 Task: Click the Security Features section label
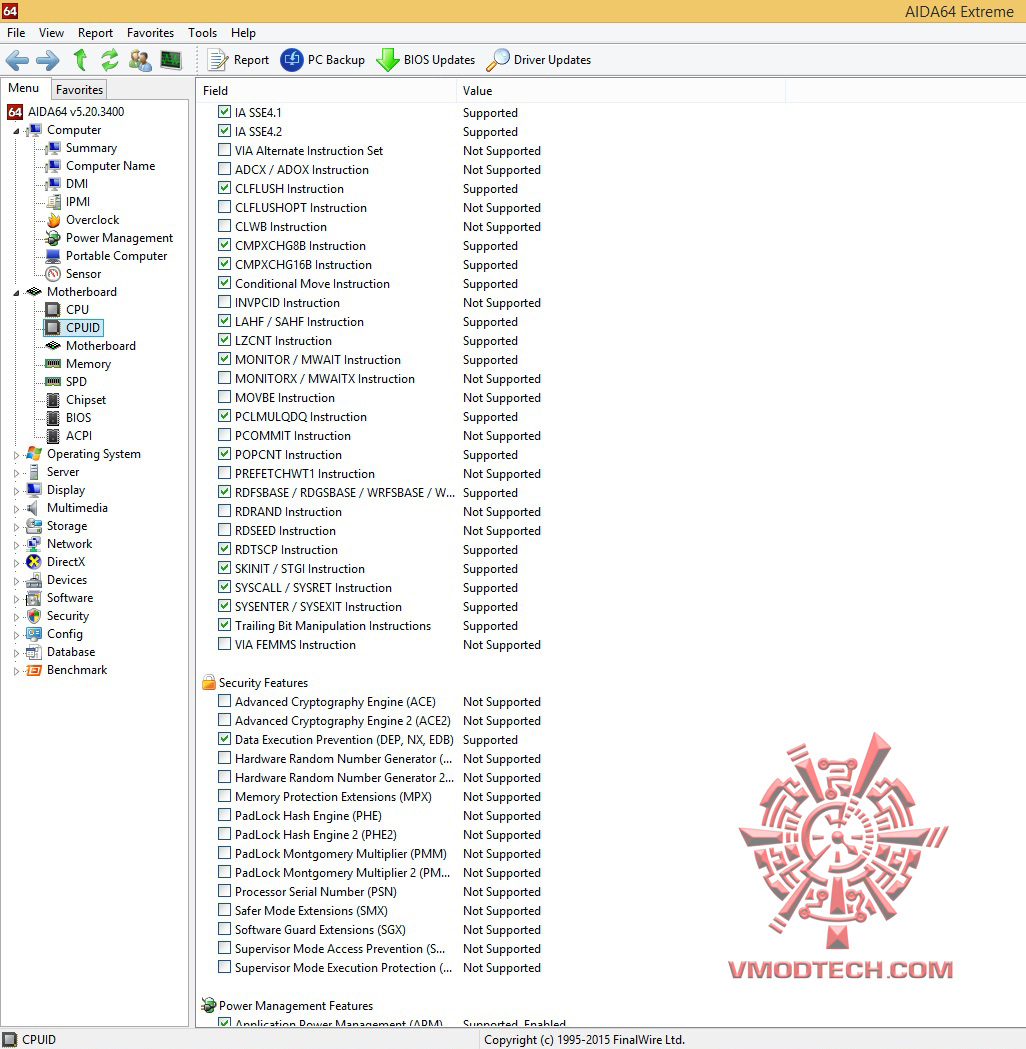(x=264, y=682)
